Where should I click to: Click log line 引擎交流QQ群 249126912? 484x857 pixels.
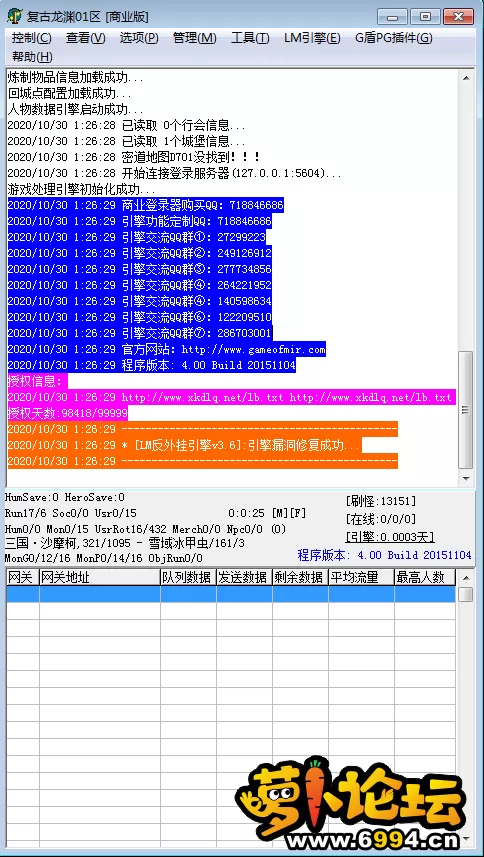[x=139, y=254]
